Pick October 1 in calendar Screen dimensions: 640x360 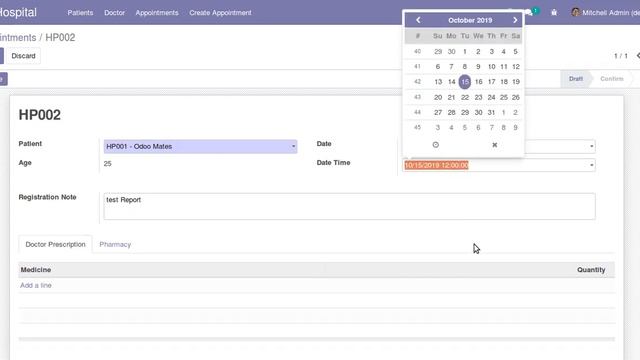click(x=464, y=51)
